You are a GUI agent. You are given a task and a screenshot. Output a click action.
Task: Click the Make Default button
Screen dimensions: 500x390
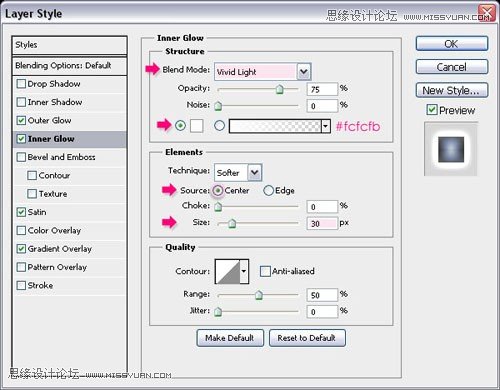(x=230, y=338)
